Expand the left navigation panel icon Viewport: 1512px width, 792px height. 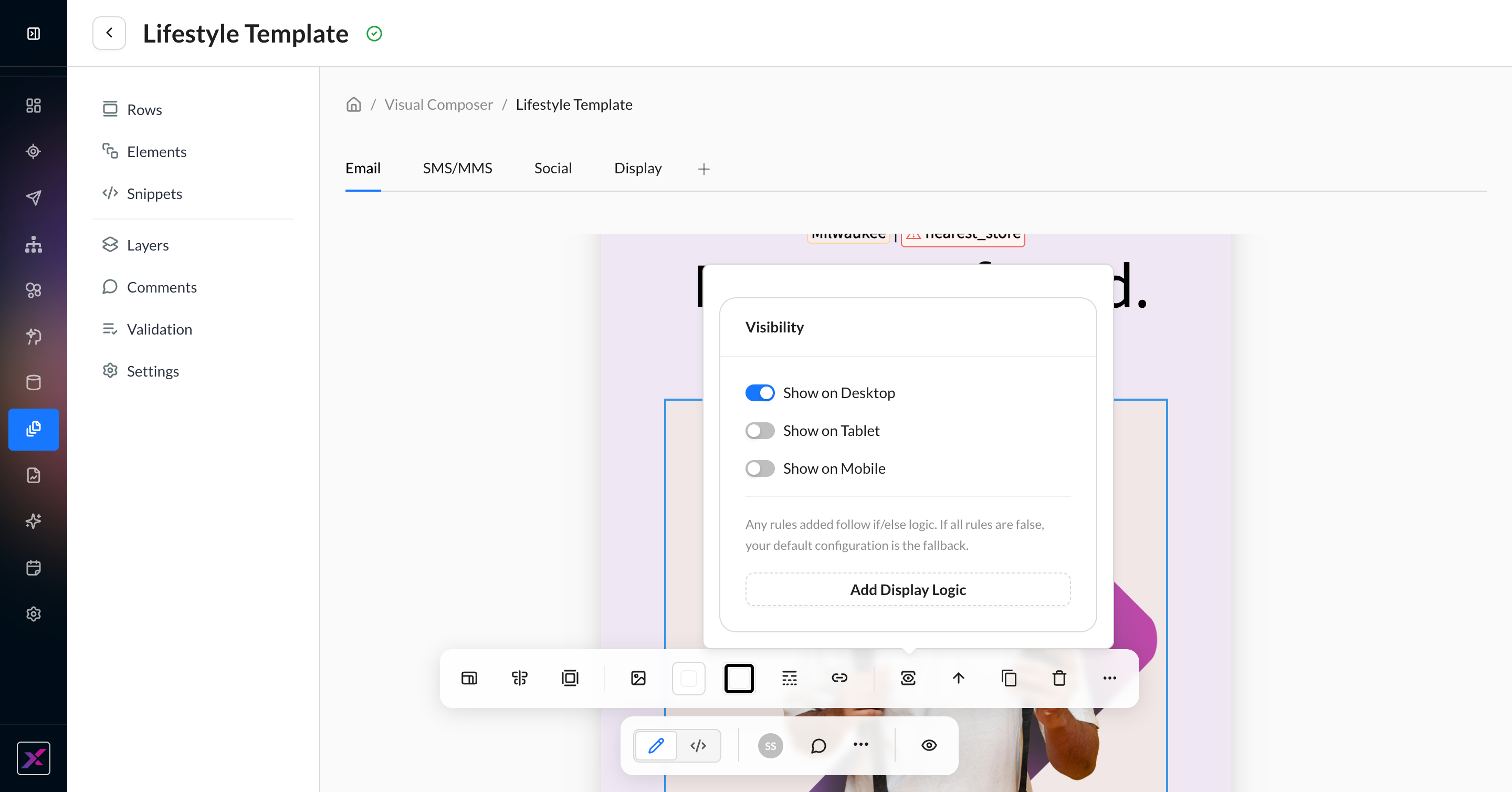click(x=34, y=34)
